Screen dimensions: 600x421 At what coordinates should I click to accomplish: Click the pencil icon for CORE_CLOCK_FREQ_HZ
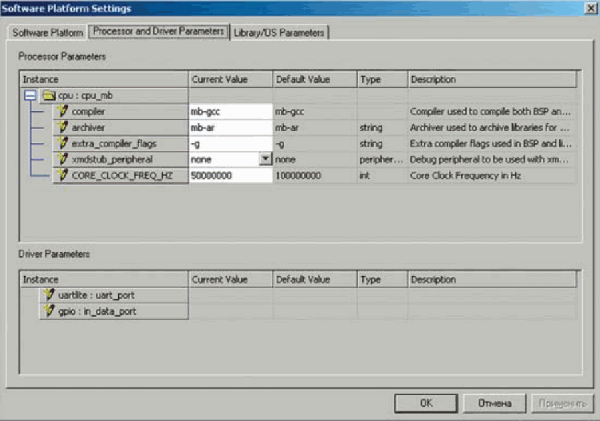pos(63,176)
